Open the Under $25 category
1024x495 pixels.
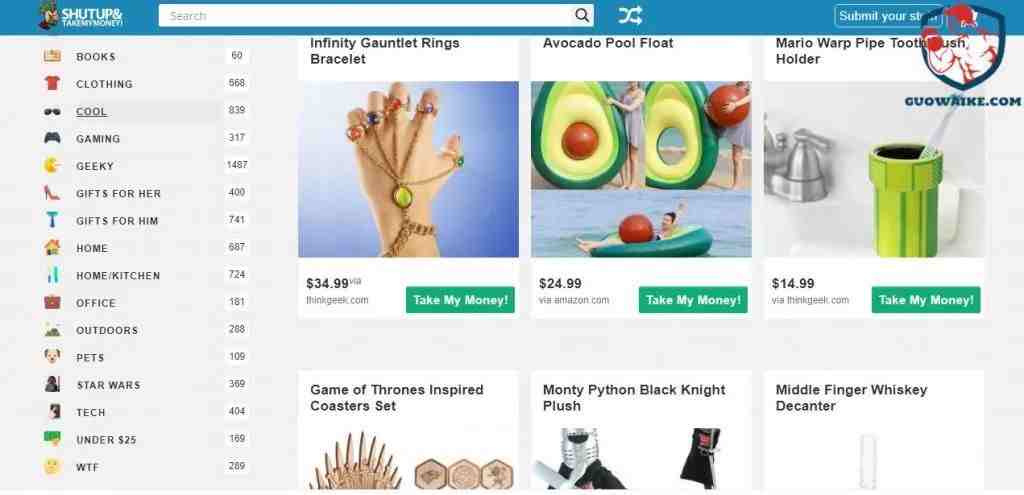pyautogui.click(x=106, y=440)
